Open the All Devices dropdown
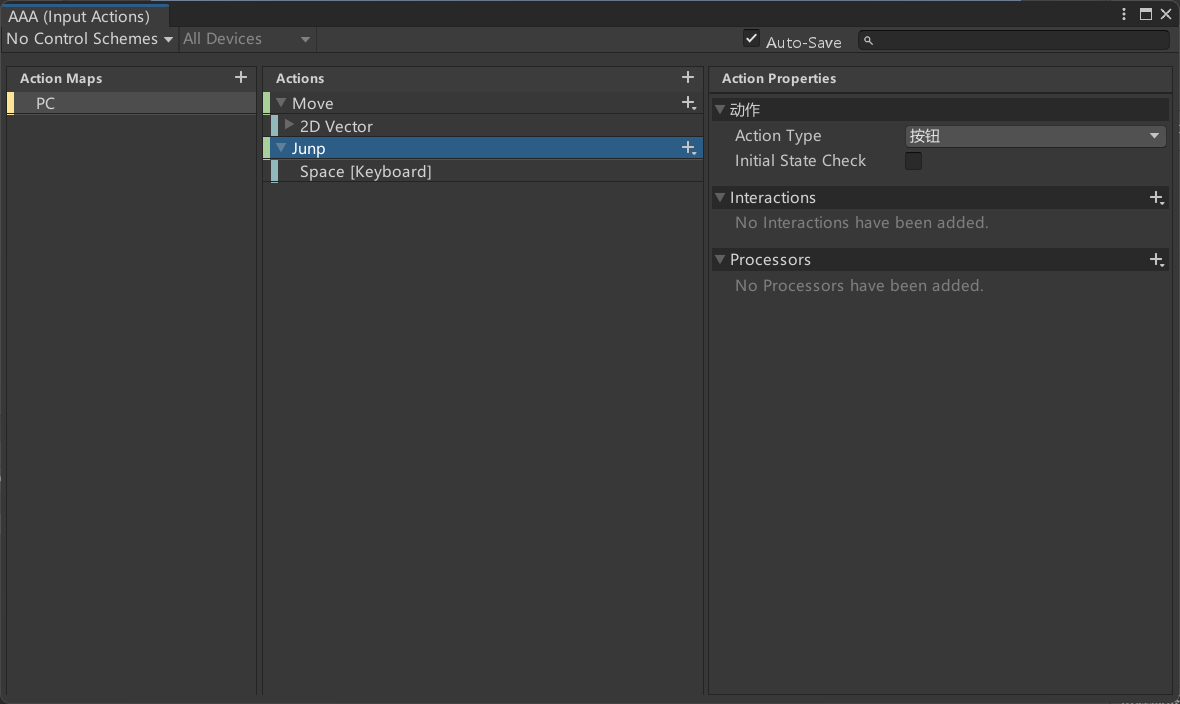 point(247,38)
